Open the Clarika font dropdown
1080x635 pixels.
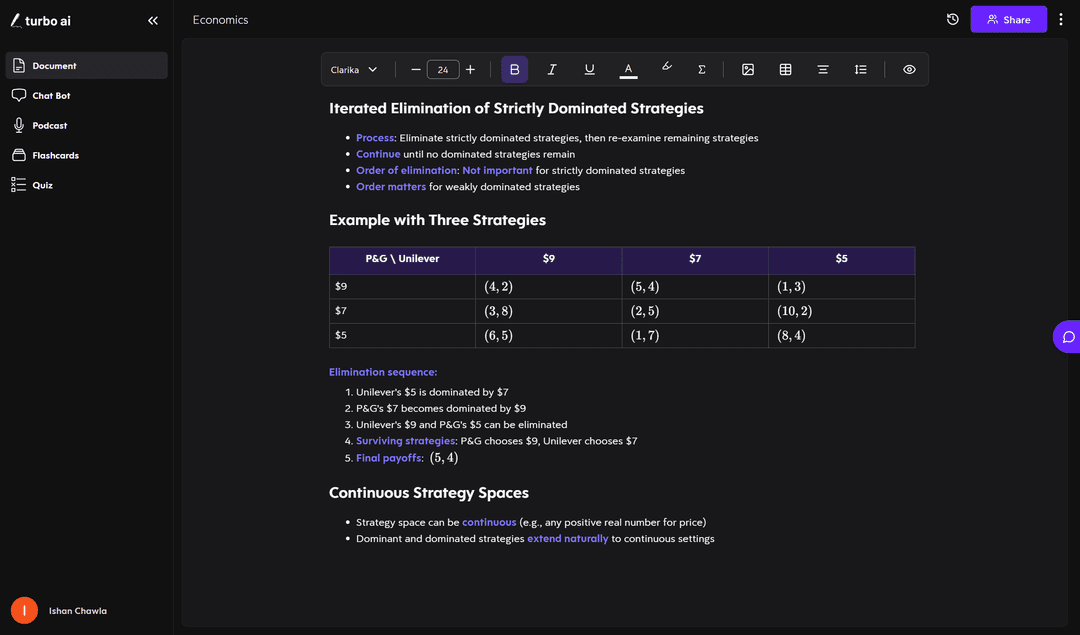pyautogui.click(x=354, y=70)
